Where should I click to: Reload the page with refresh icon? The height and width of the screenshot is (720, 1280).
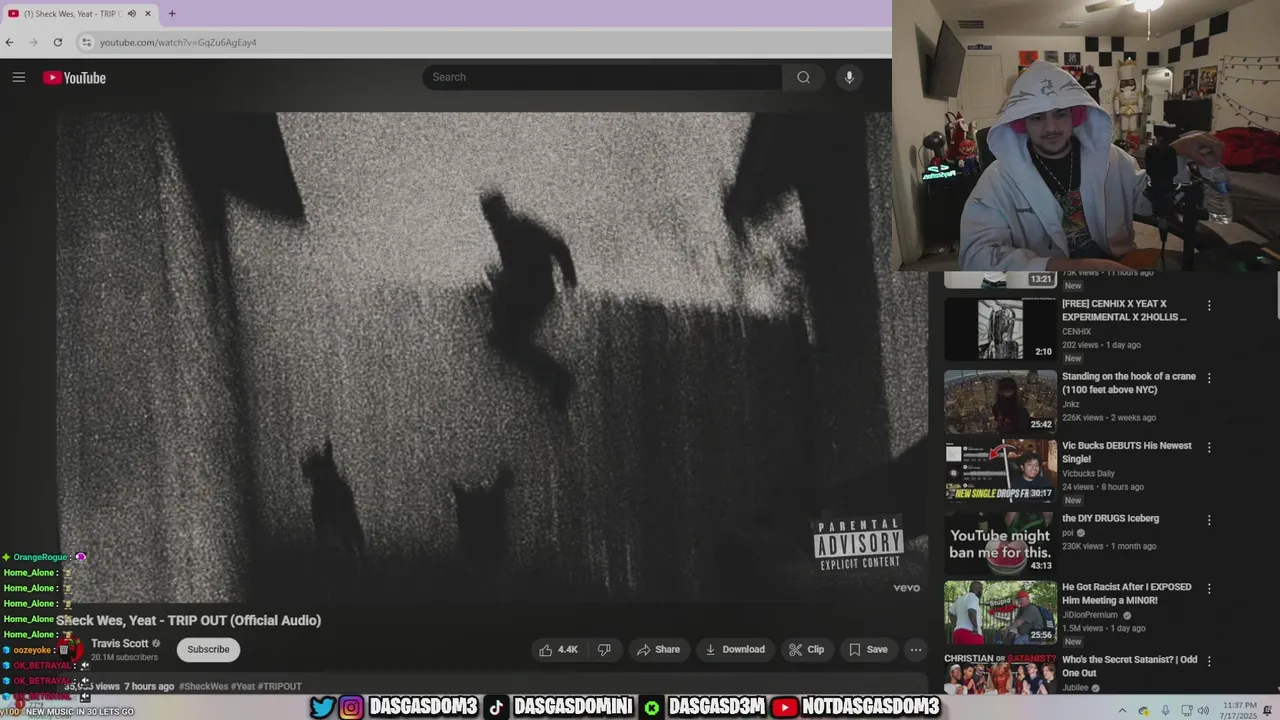(58, 42)
